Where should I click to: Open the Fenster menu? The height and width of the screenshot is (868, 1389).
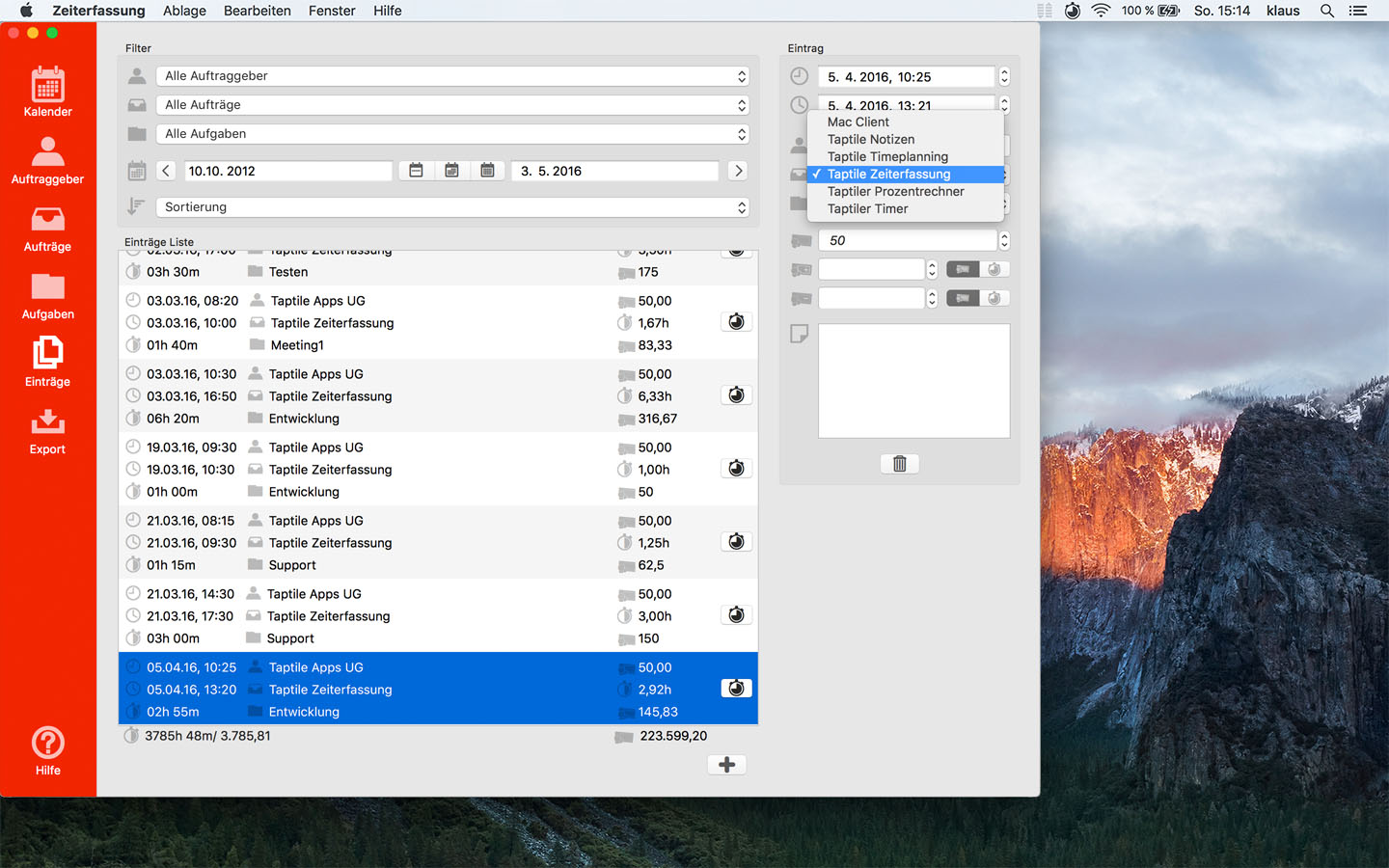pos(332,11)
